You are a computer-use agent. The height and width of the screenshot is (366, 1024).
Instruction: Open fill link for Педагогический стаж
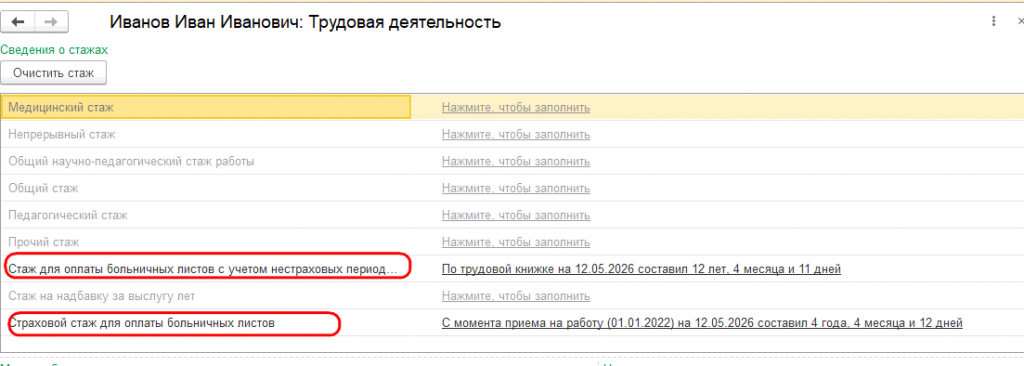[516, 215]
